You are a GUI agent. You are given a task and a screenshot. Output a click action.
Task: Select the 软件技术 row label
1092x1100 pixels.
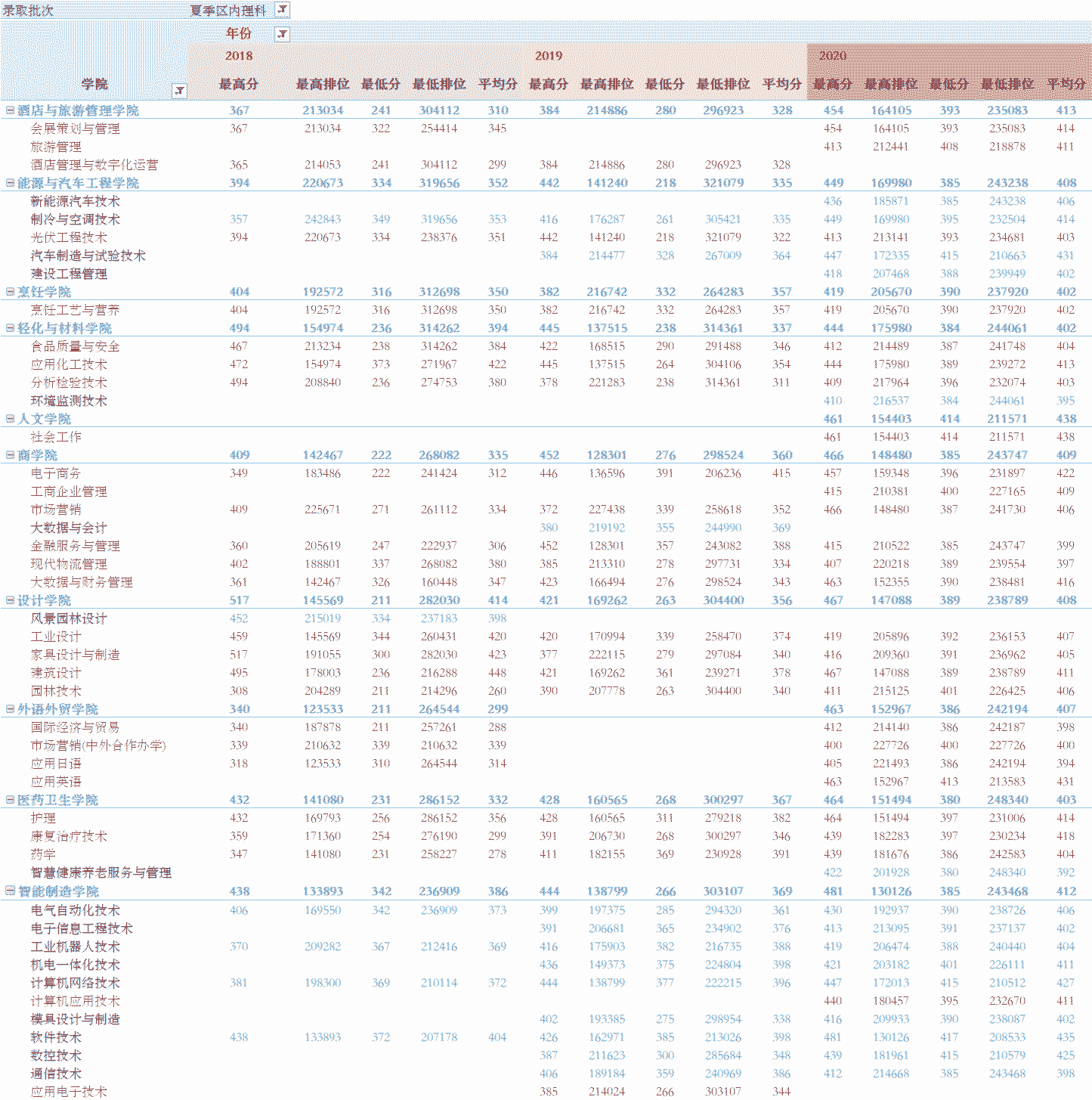click(x=55, y=1037)
